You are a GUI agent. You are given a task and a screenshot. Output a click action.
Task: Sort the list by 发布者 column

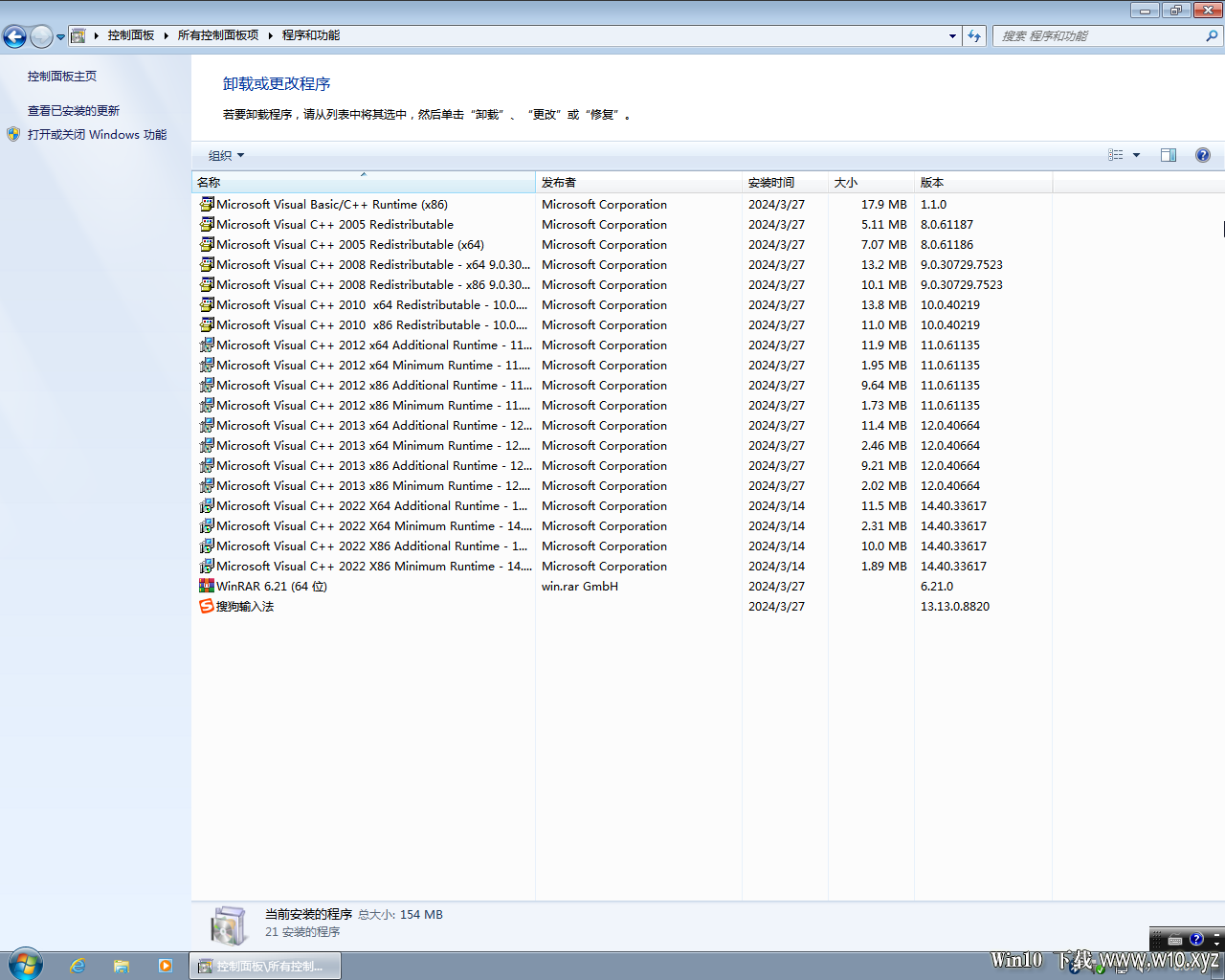(x=639, y=182)
